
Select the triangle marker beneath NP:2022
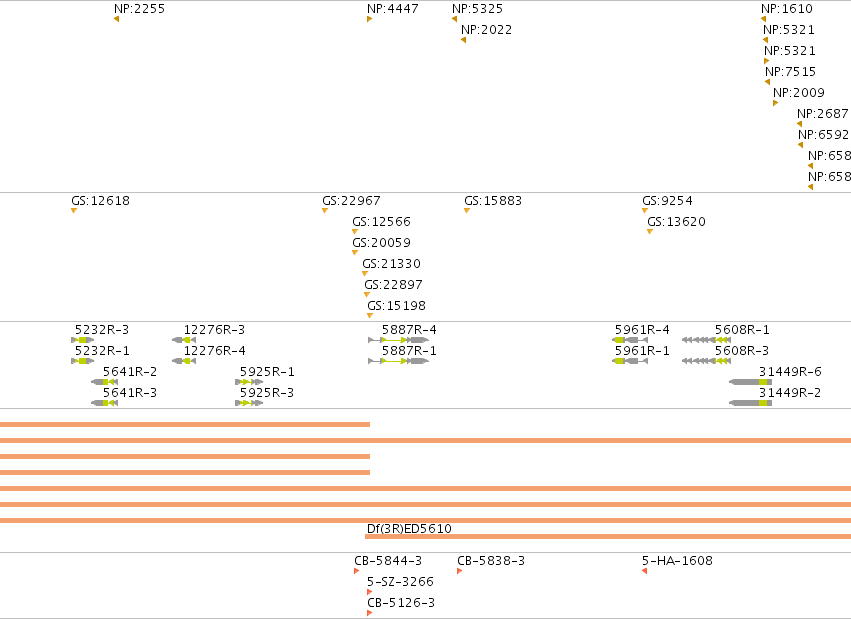click(x=463, y=40)
